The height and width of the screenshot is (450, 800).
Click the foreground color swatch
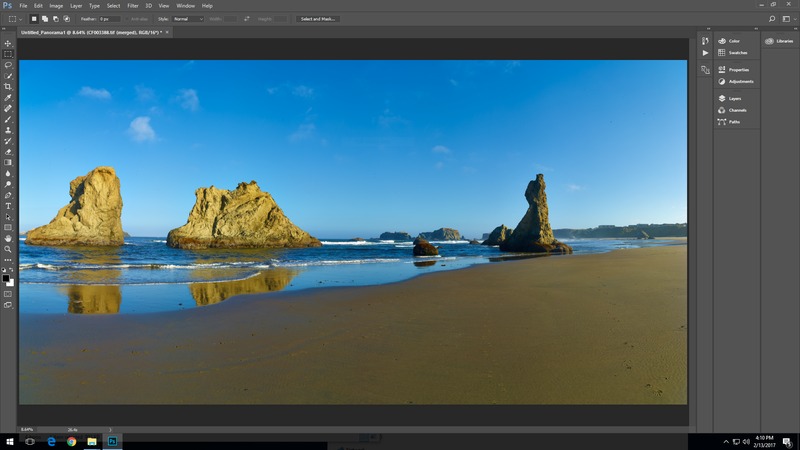[x=6, y=278]
